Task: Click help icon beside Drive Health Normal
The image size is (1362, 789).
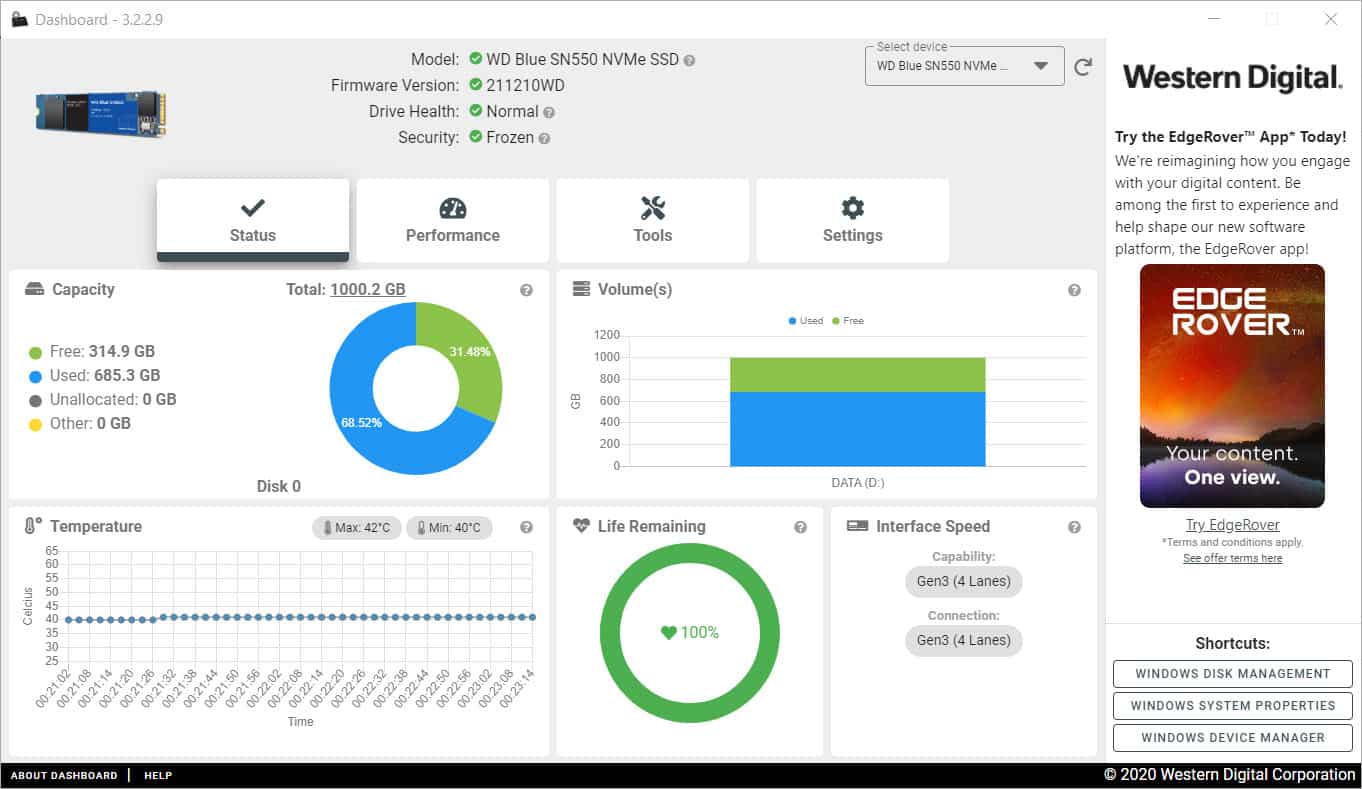Action: (549, 113)
